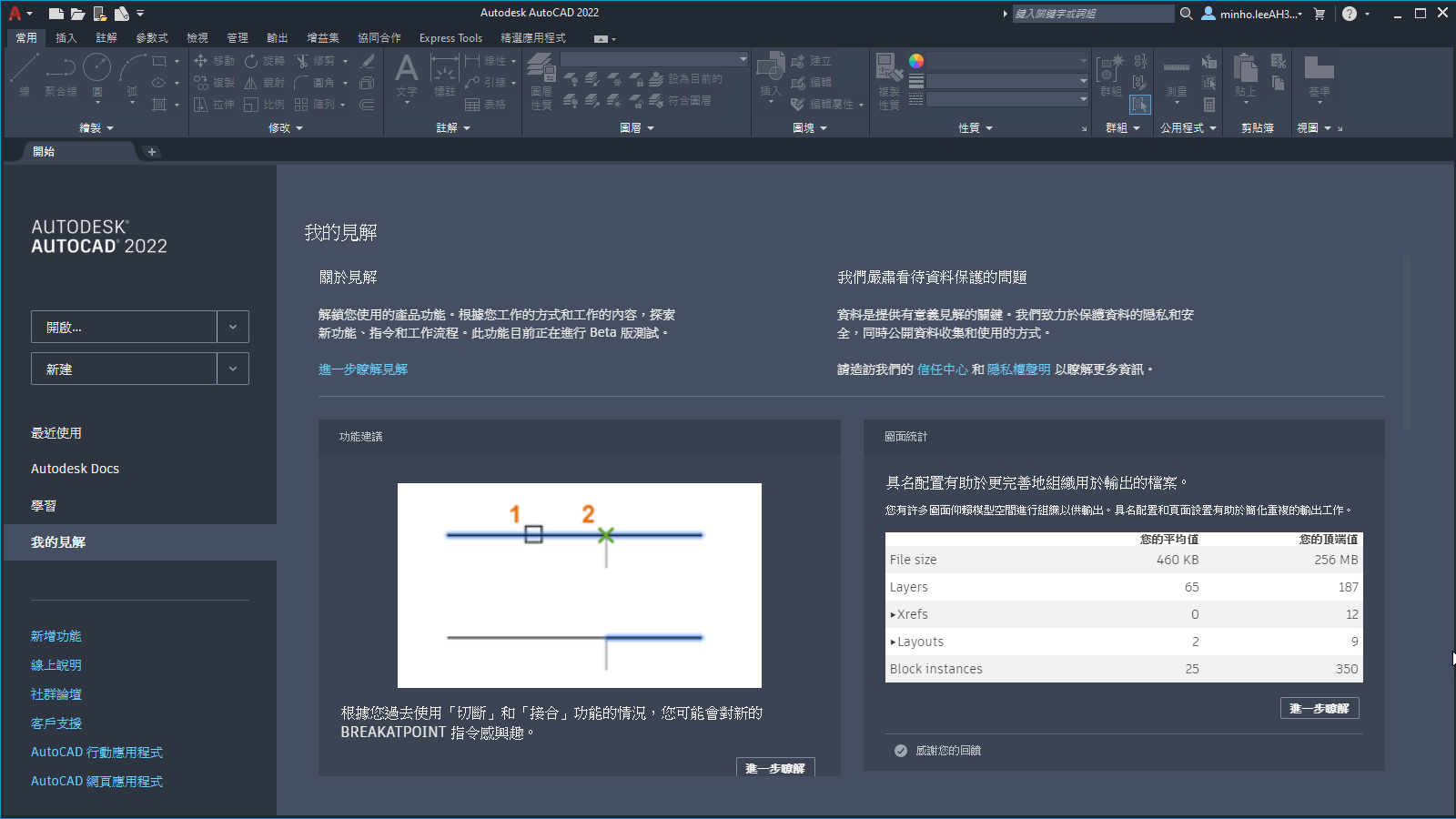Click the 新建 new drawing button
This screenshot has height=819, width=1456.
(124, 369)
